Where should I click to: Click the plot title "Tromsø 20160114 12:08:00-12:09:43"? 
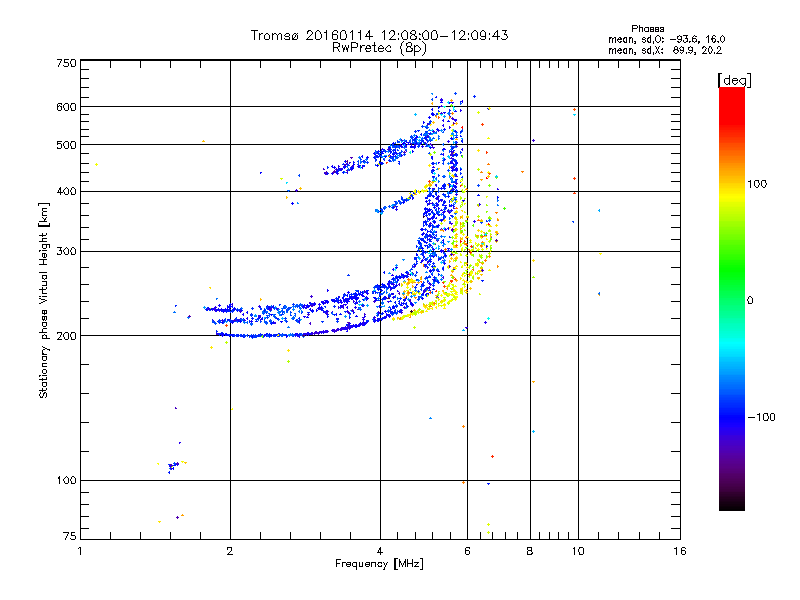click(379, 35)
